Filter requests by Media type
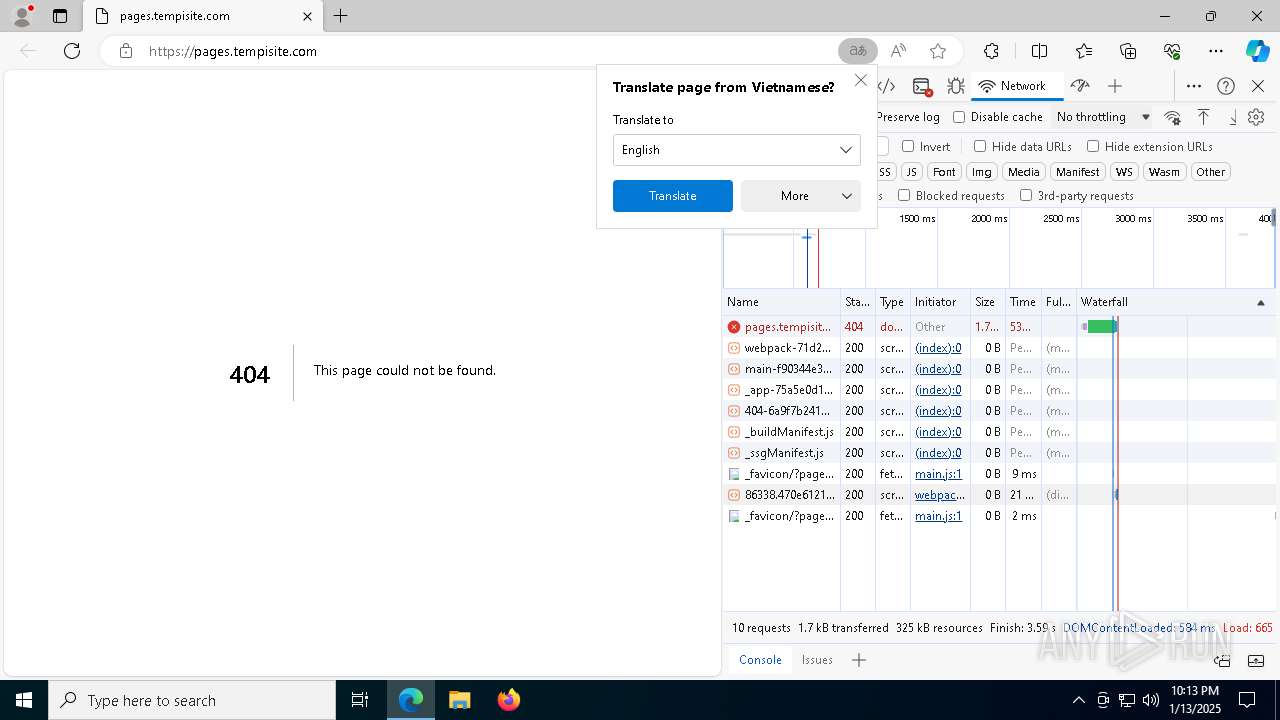Viewport: 1280px width, 720px height. [1023, 172]
